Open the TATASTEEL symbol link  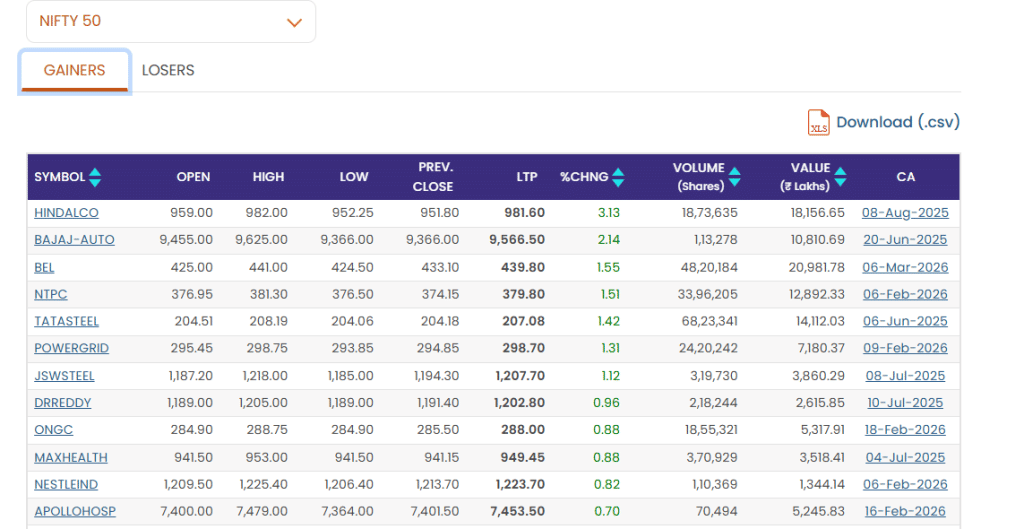66,321
